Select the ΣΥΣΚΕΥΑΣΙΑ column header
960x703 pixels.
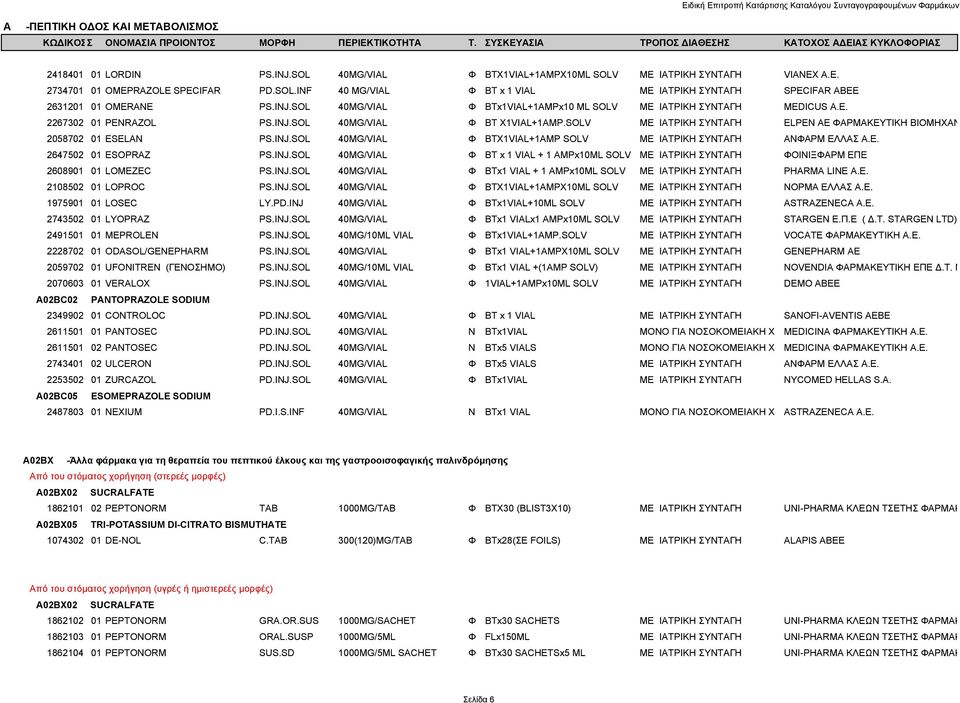(x=514, y=43)
